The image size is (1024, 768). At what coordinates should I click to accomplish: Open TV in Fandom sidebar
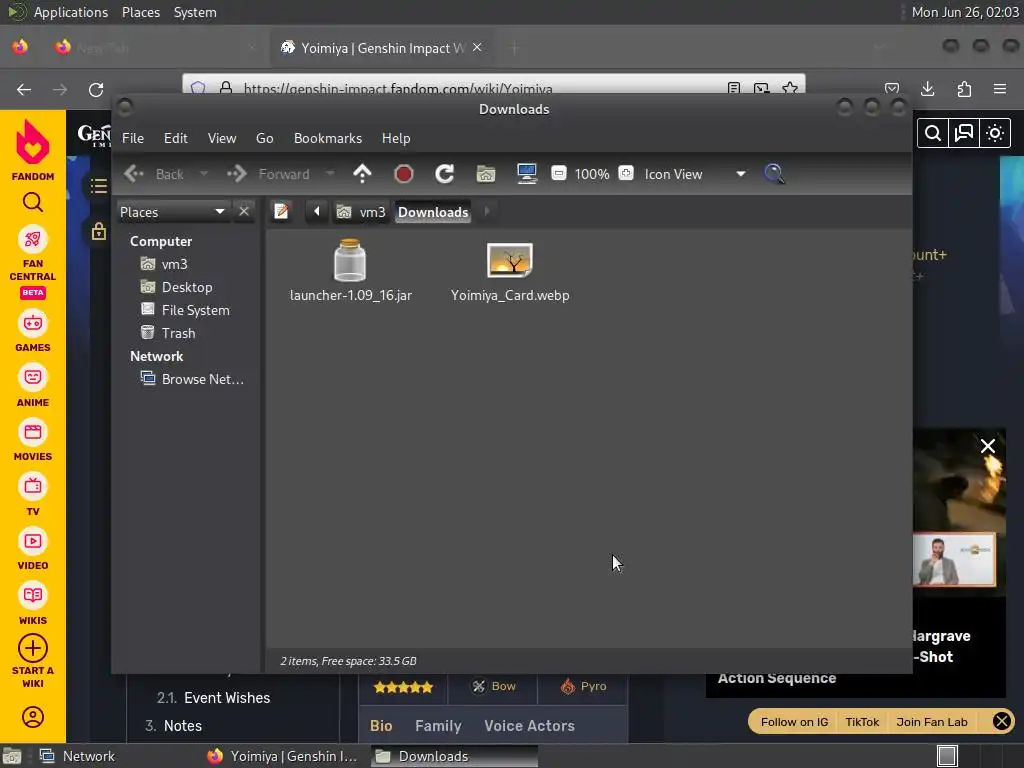[x=33, y=496]
